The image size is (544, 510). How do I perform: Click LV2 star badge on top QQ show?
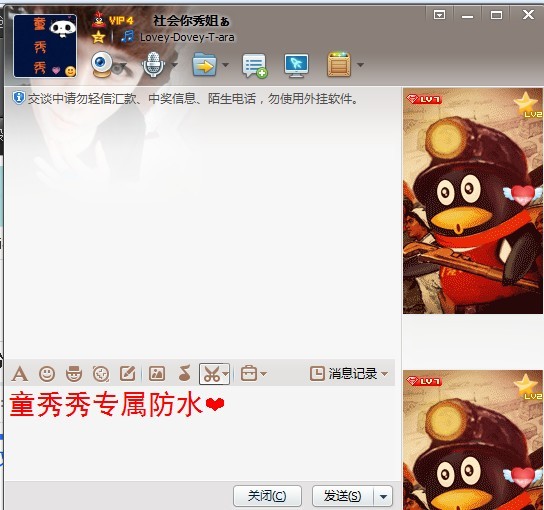tap(528, 105)
